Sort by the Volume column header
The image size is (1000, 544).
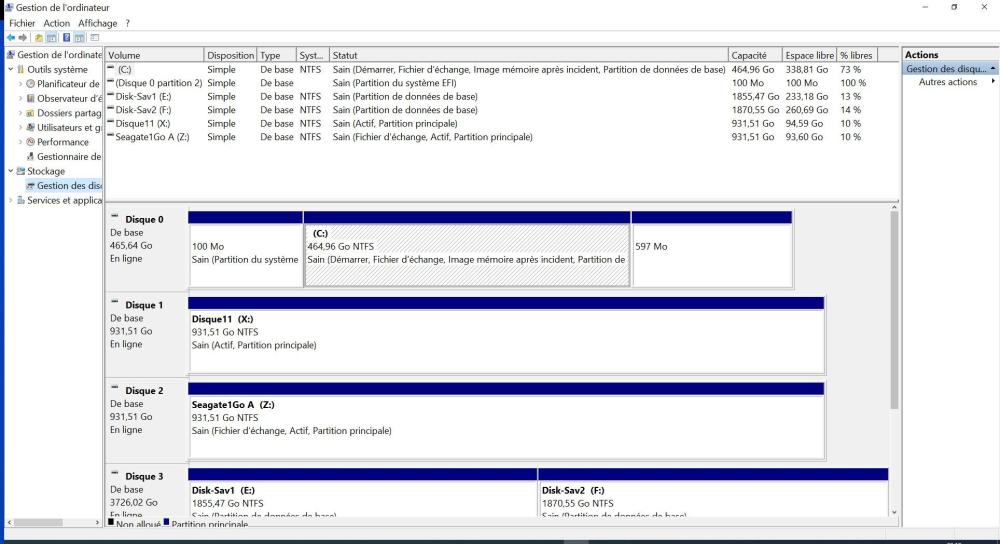tap(154, 55)
